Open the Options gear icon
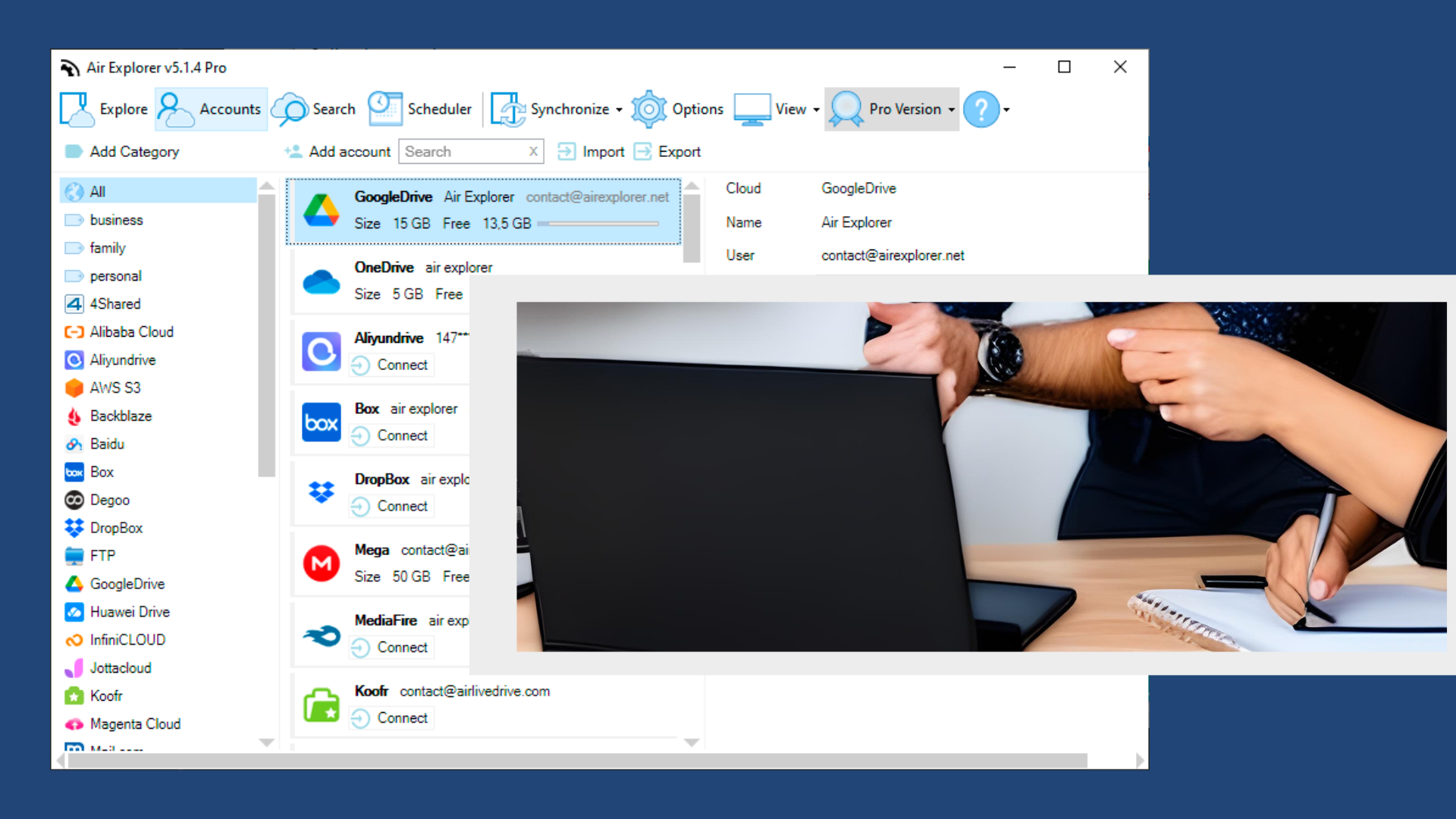Screen dimensions: 1456x819 [x=648, y=110]
